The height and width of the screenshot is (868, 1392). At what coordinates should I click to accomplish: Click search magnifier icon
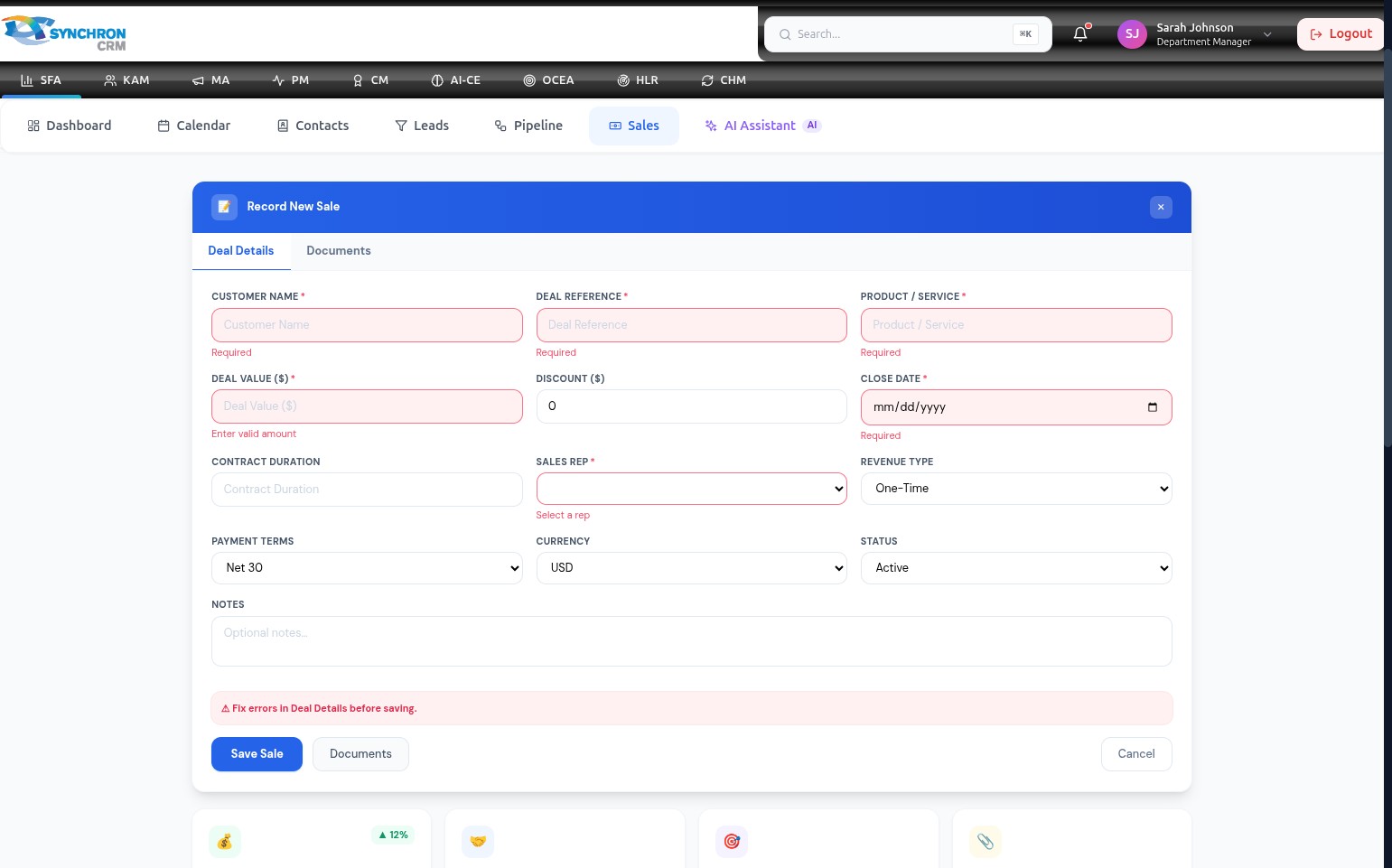[x=785, y=34]
